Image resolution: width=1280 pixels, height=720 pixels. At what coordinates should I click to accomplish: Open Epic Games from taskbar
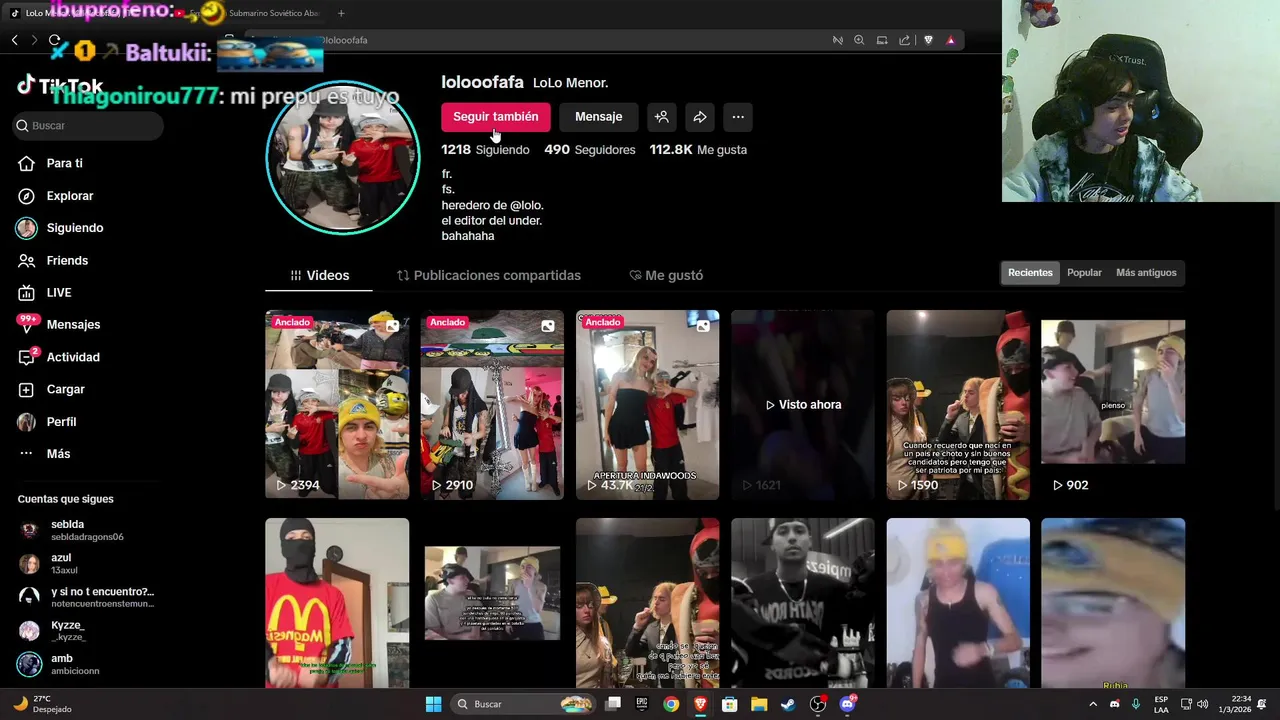coord(642,704)
